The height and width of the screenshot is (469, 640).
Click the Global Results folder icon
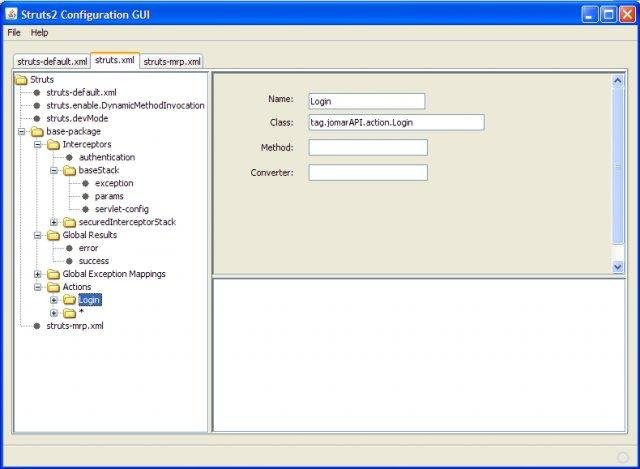53,235
